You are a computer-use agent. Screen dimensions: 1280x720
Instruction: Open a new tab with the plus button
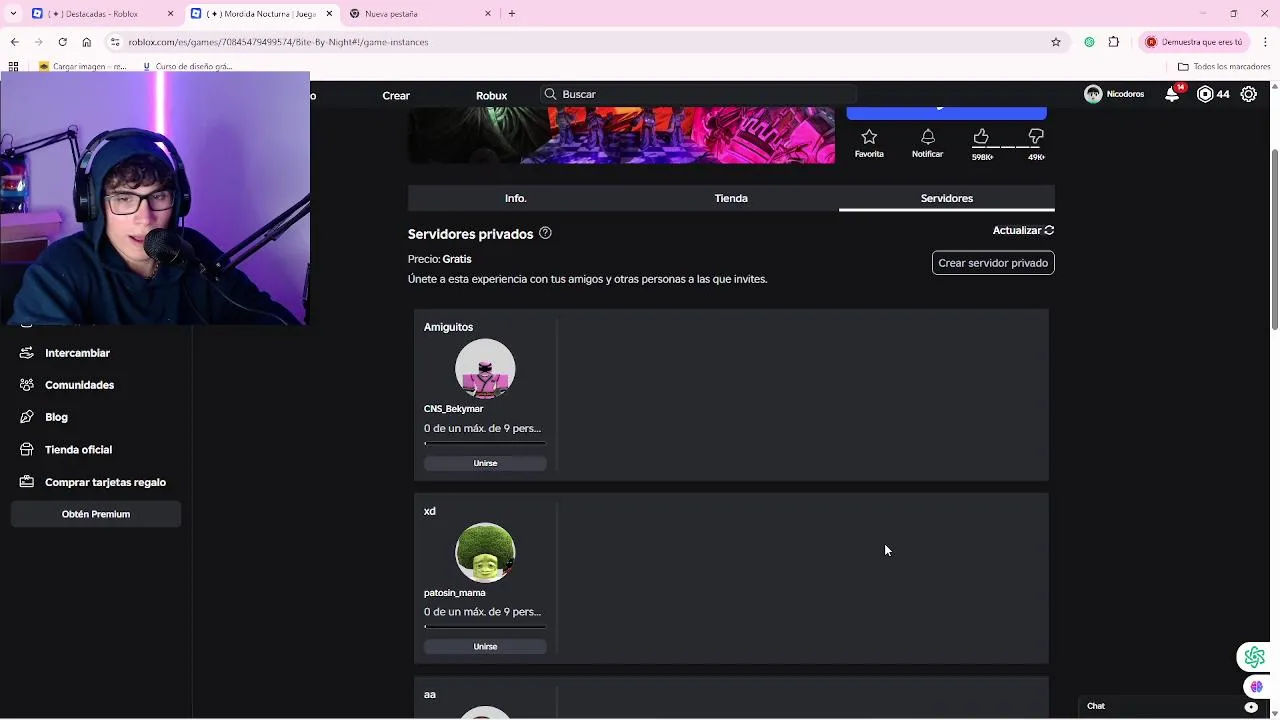[512, 14]
